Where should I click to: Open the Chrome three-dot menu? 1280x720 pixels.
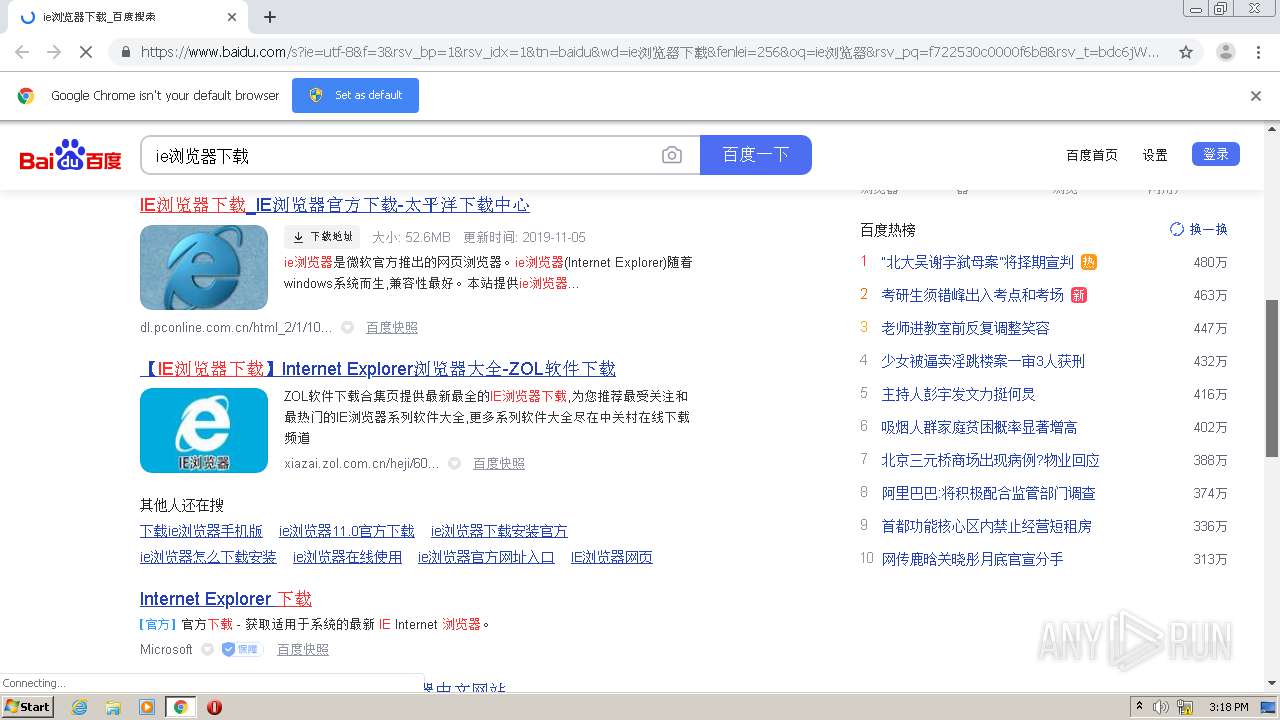[1258, 52]
